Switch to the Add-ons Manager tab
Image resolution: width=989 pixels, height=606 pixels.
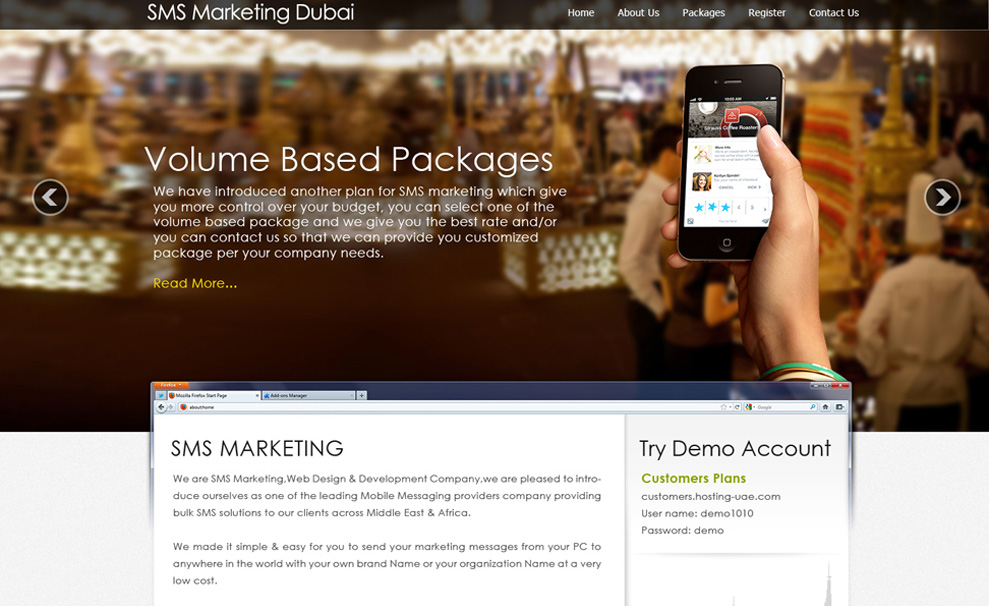pos(308,395)
